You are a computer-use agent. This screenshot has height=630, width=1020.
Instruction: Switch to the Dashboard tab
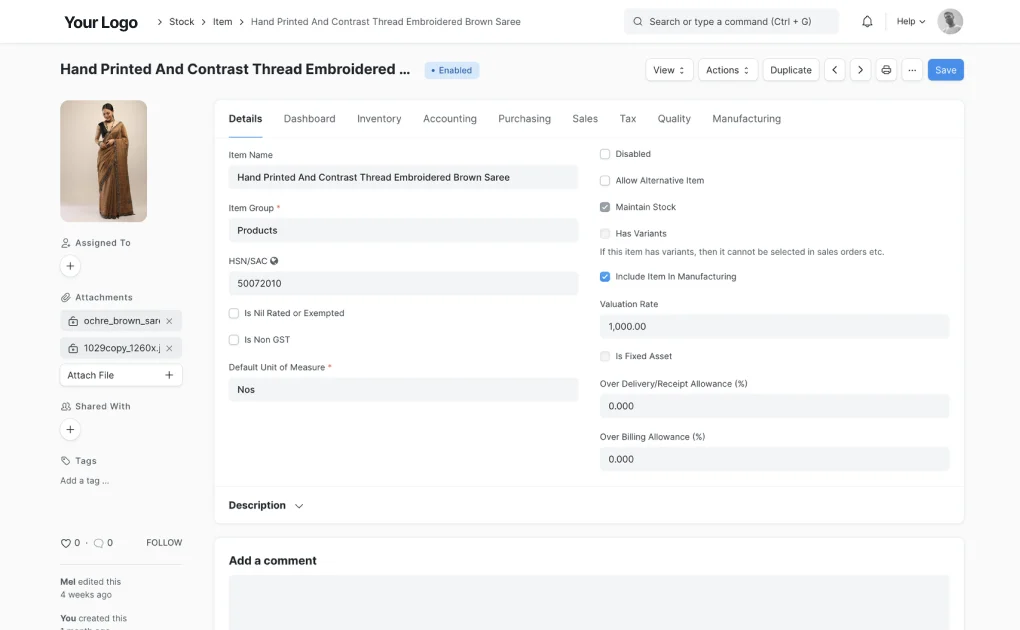coord(309,118)
